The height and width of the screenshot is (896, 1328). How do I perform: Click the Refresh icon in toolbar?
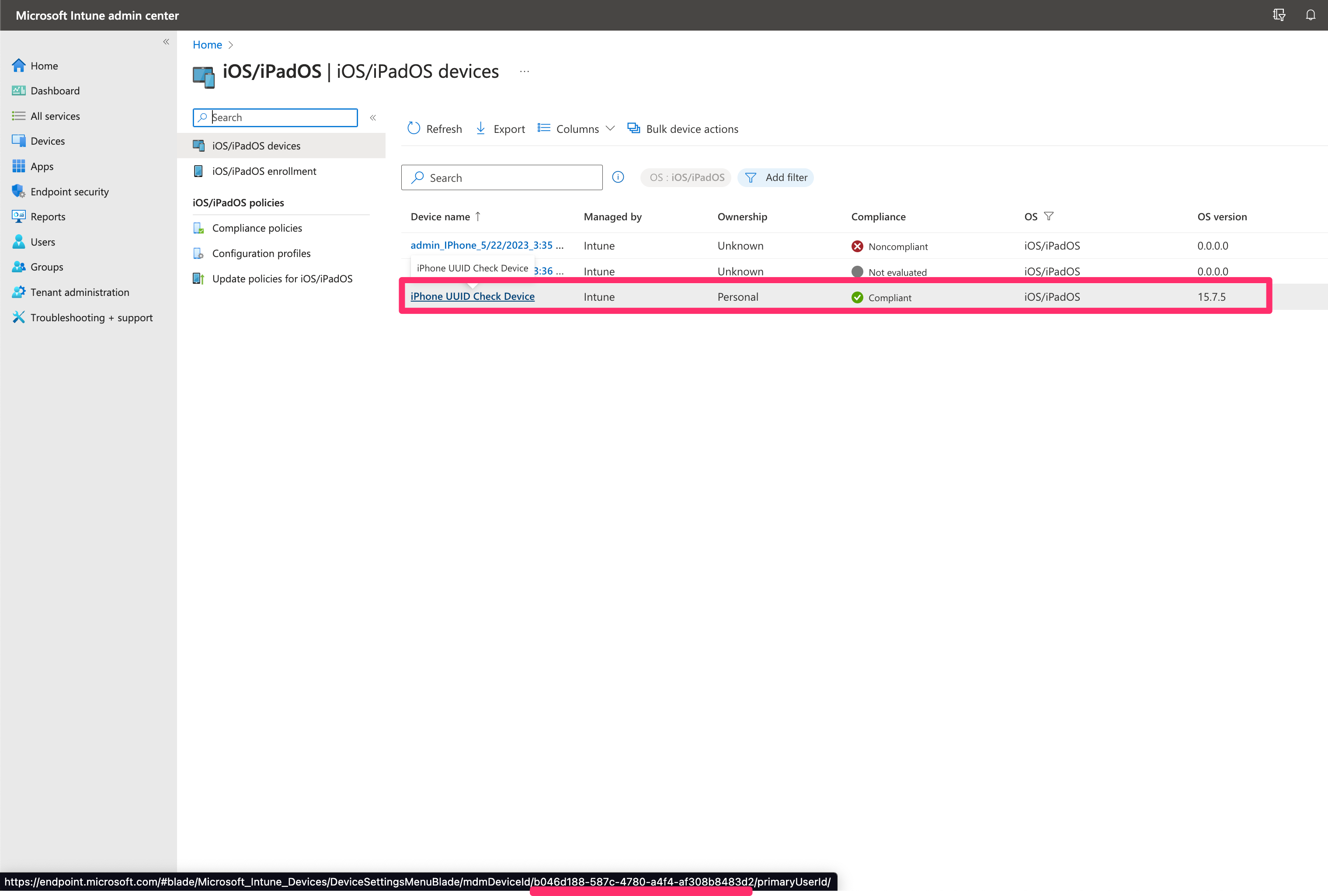(414, 128)
